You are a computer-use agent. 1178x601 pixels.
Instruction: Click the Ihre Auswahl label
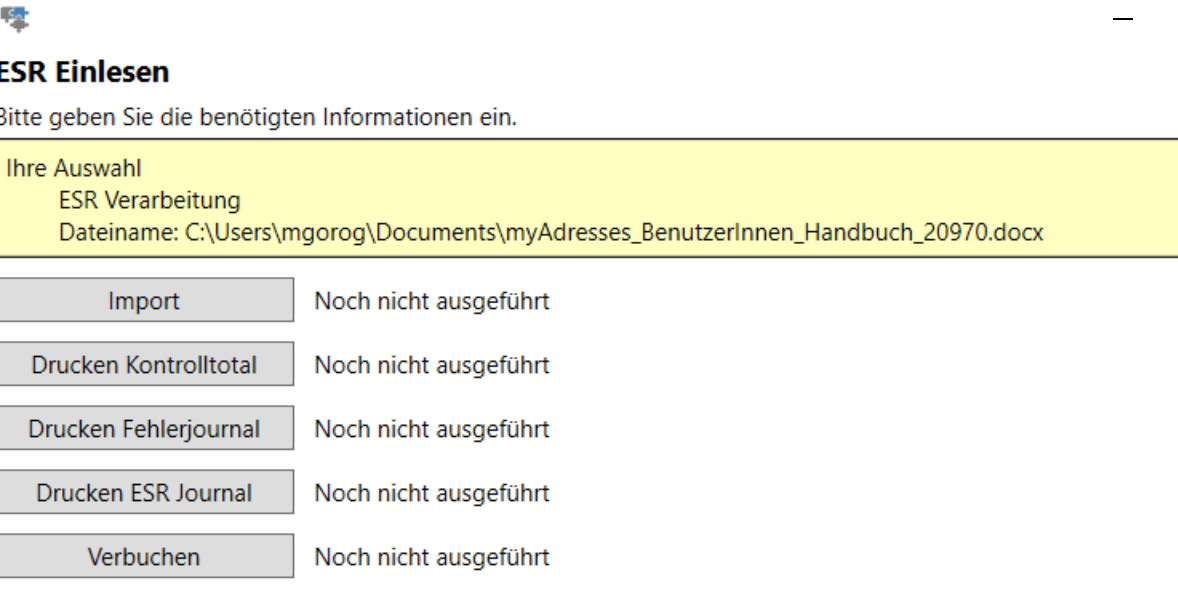pyautogui.click(x=73, y=168)
